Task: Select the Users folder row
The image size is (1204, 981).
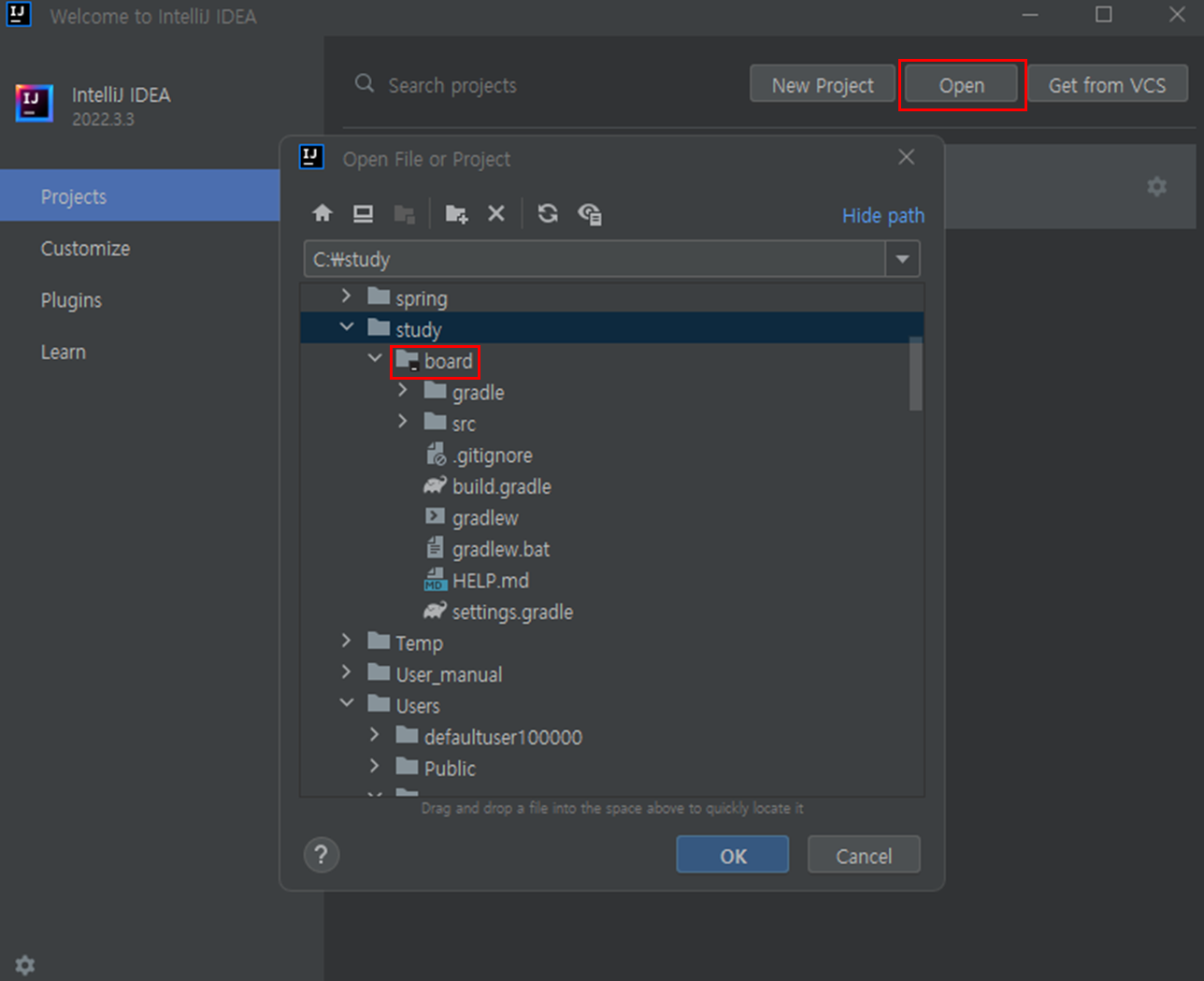Action: (611, 706)
